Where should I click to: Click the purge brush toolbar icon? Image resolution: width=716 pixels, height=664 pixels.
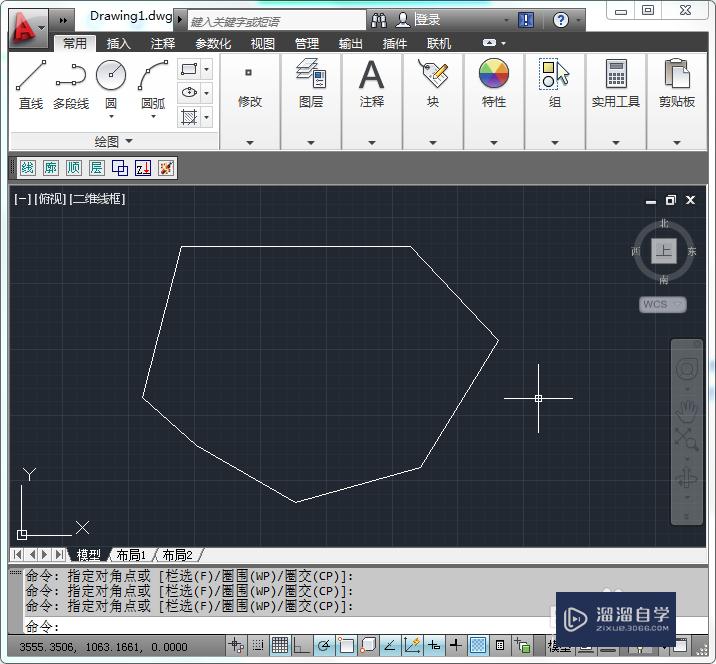pos(166,168)
